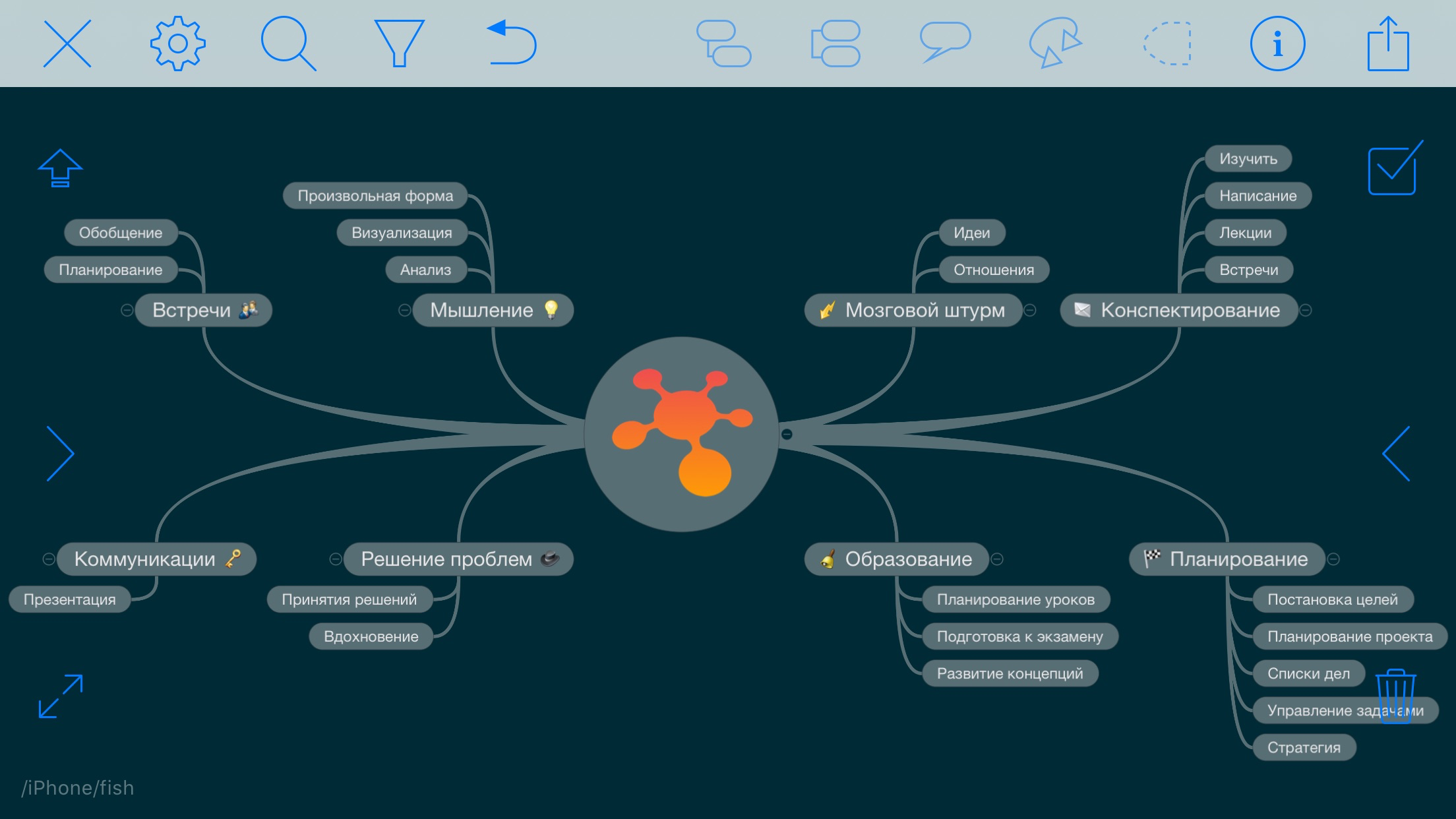
Task: Open the info inspector icon
Action: tap(1277, 44)
